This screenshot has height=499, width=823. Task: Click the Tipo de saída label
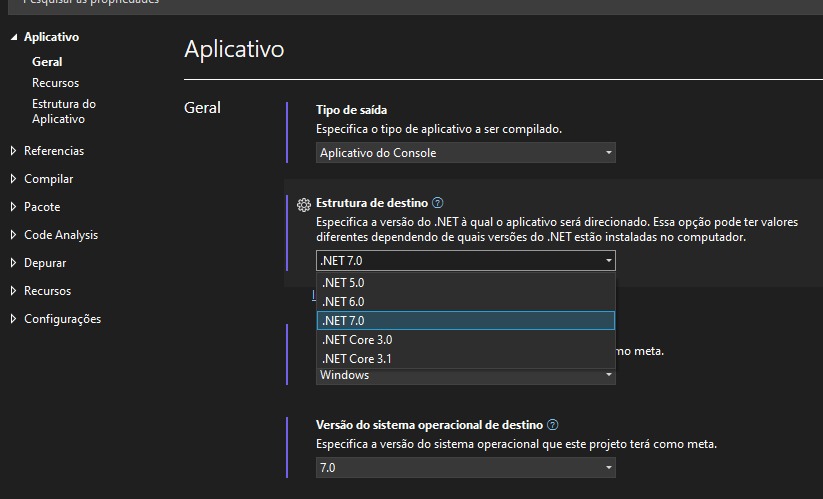[352, 110]
